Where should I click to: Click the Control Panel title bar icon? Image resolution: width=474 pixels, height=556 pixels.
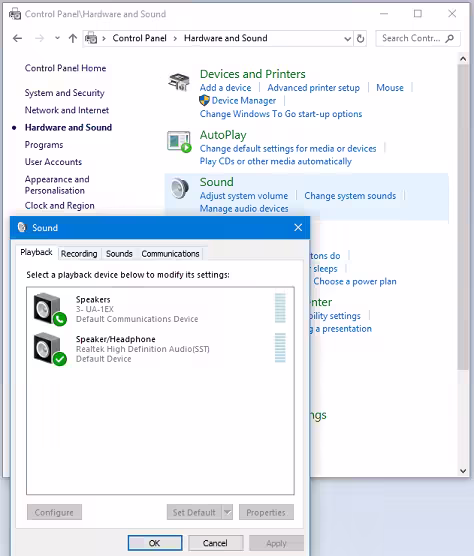[x=15, y=14]
